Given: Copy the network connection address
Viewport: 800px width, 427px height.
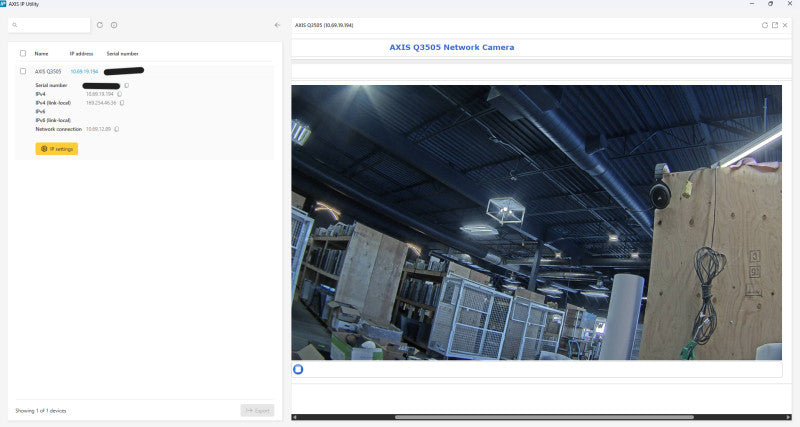Looking at the screenshot, I should coord(117,130).
